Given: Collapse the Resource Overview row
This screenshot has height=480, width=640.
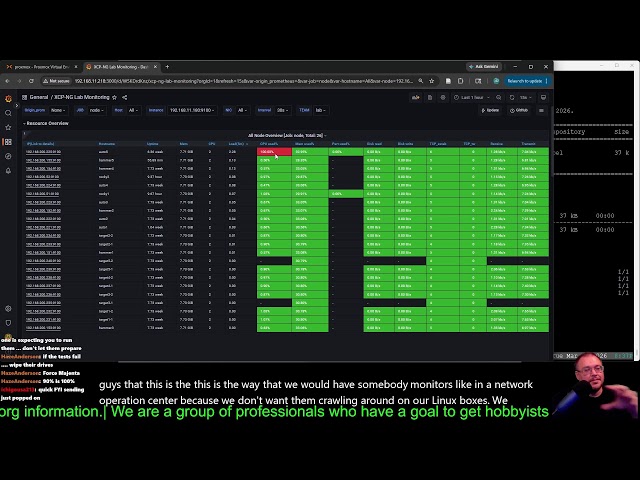Looking at the screenshot, I should click(x=46, y=123).
